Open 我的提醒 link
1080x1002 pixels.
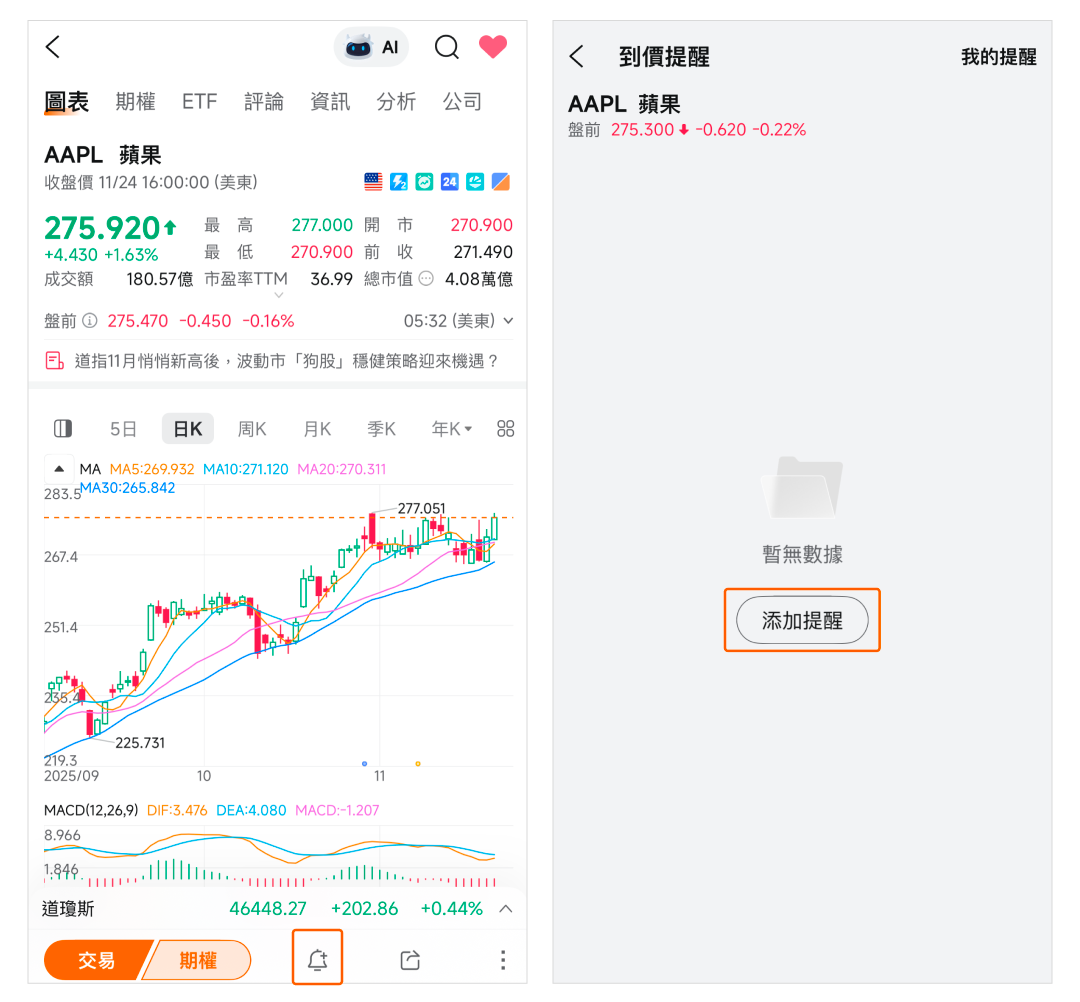998,56
